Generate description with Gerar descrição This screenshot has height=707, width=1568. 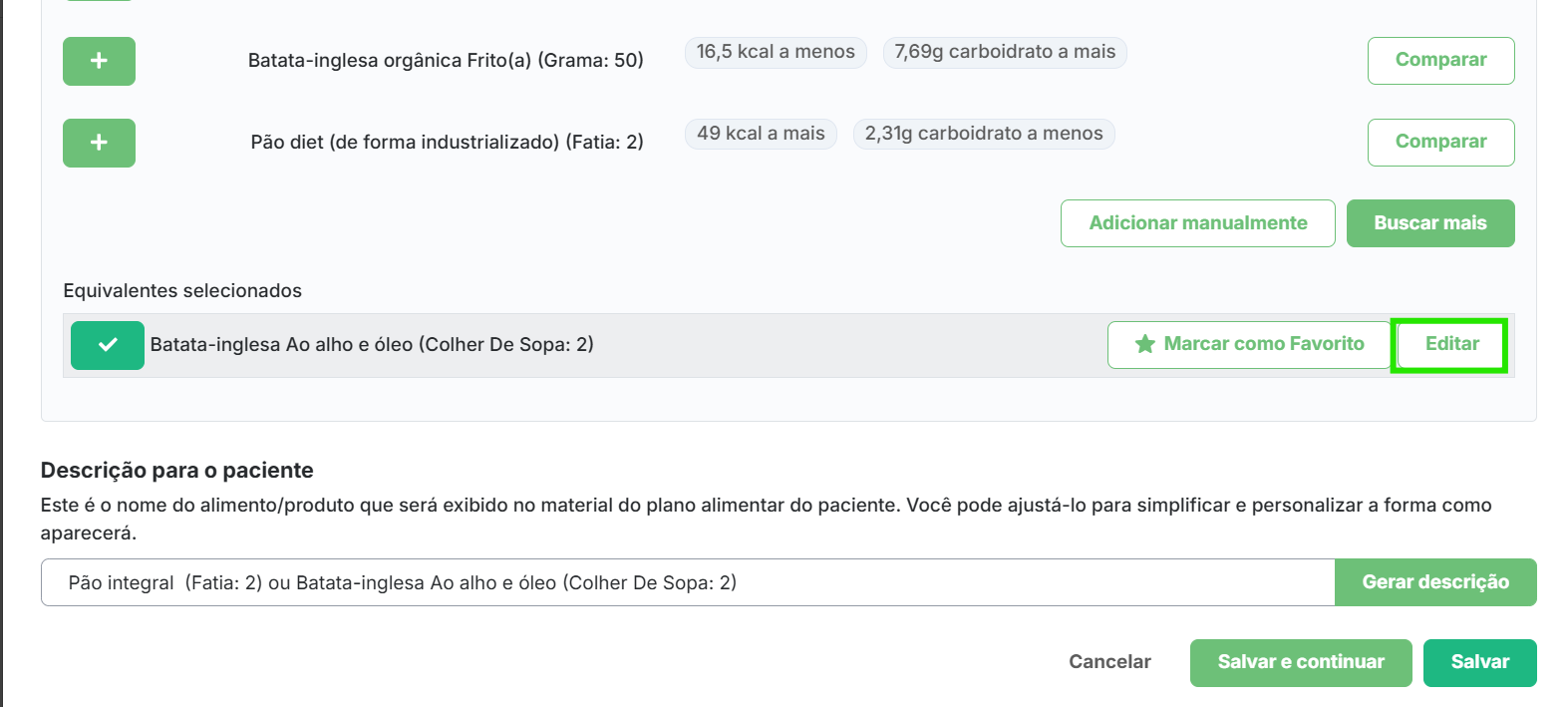coord(1435,582)
